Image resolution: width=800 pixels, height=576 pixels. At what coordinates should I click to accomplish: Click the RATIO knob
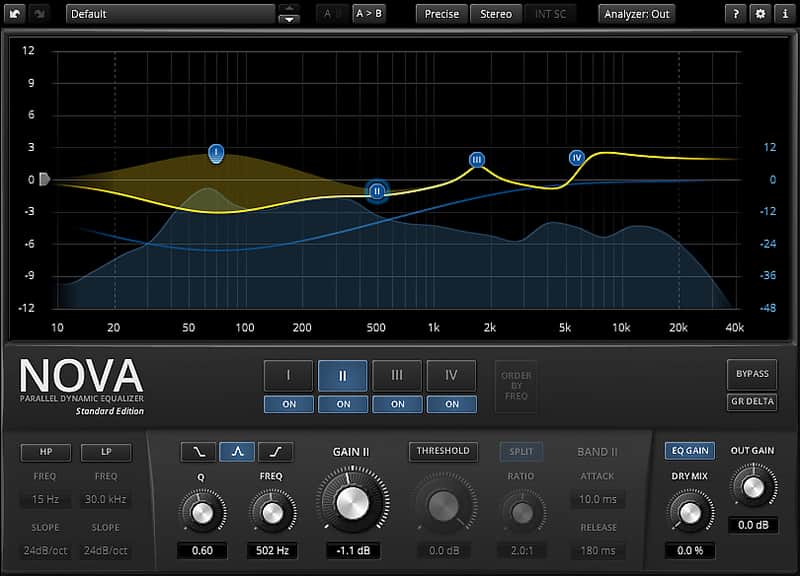[x=522, y=512]
